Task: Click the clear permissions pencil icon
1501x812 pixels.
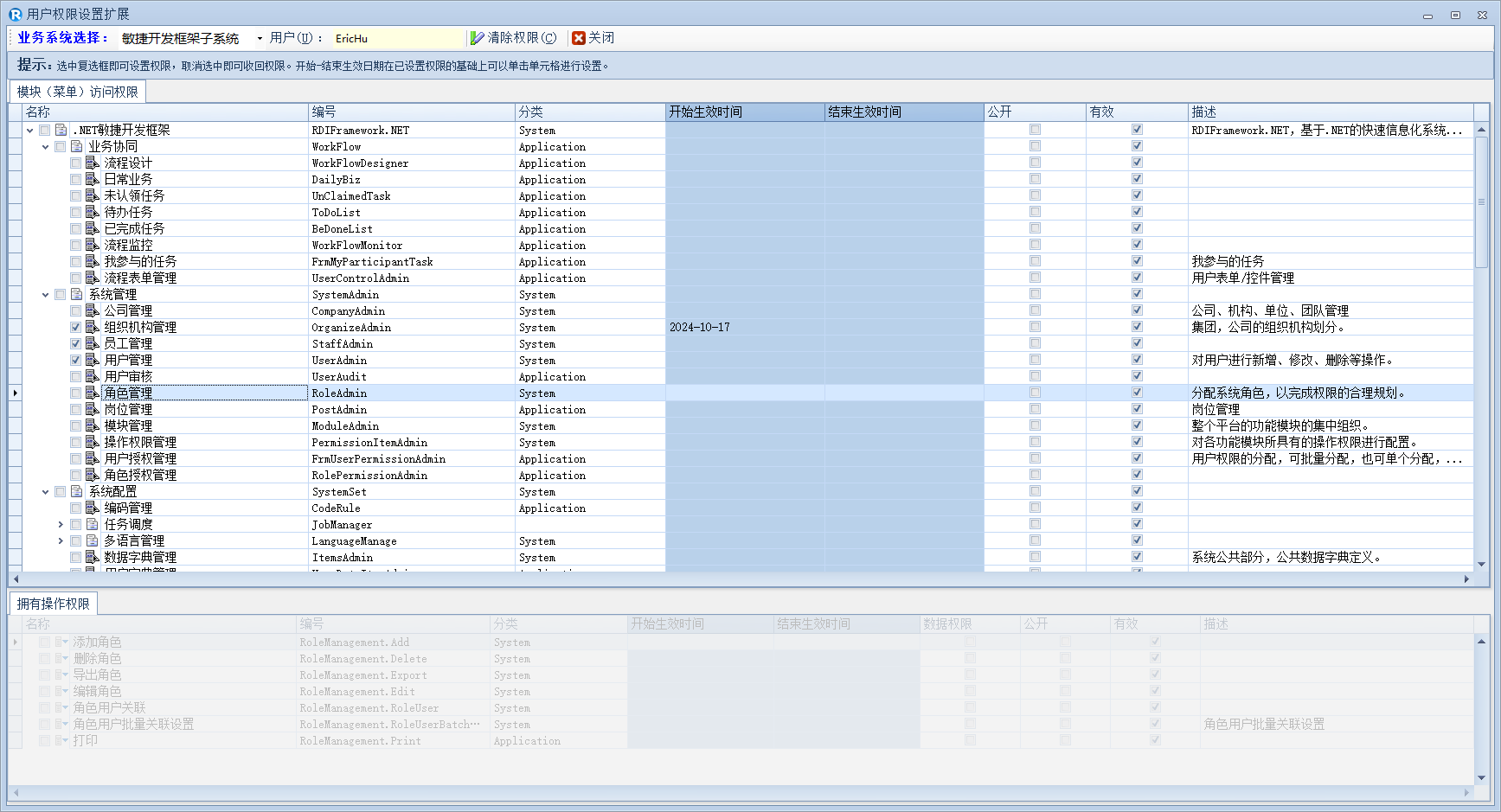Action: pos(477,38)
